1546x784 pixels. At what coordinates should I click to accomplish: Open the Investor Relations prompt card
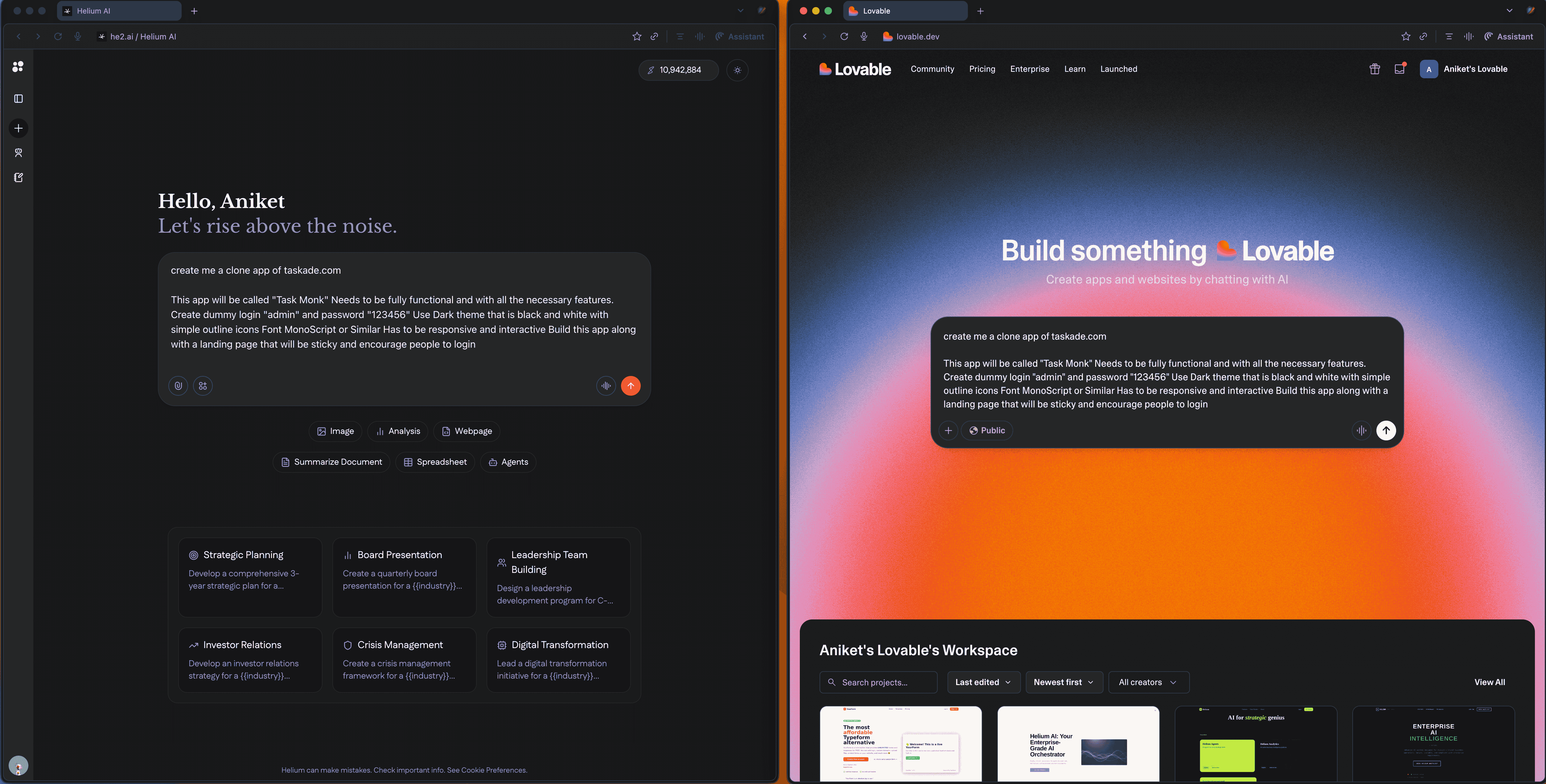pyautogui.click(x=250, y=660)
